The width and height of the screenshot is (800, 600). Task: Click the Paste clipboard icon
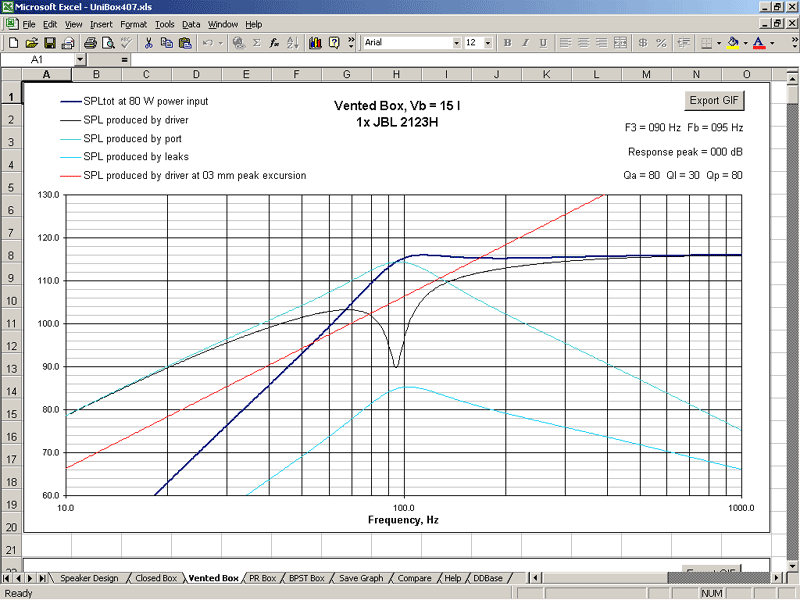[185, 43]
